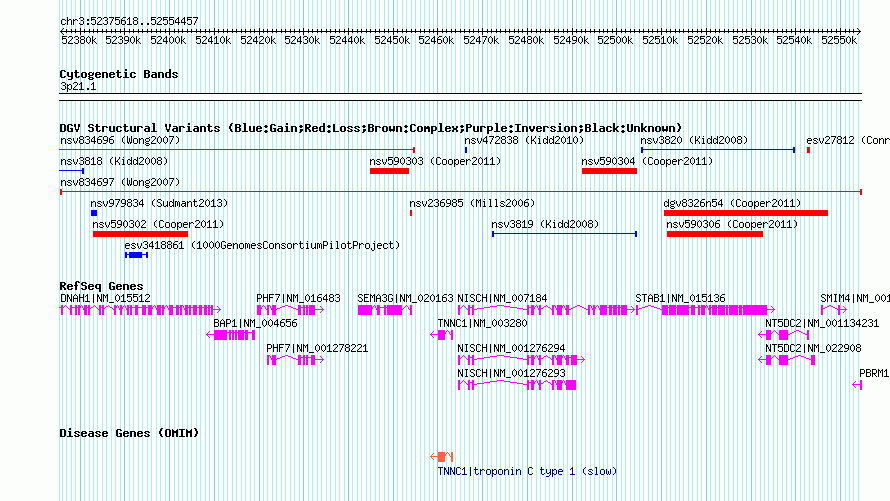Select the nsv472838 (Kidd2010) variant label

tap(524, 140)
